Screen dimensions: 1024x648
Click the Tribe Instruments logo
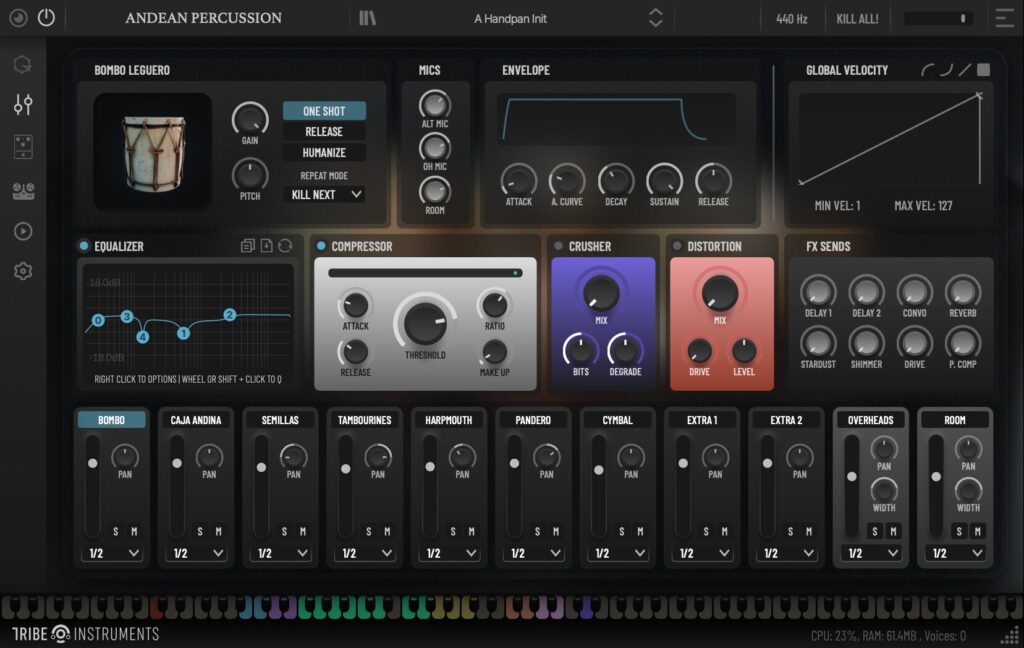(86, 634)
